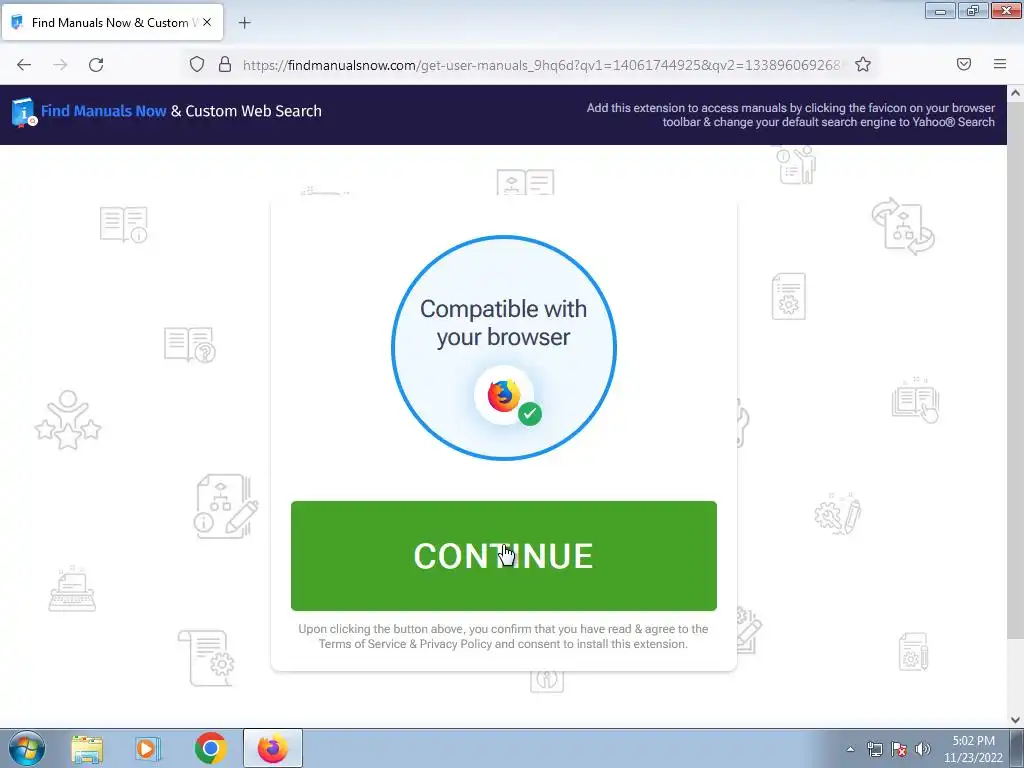This screenshot has width=1024, height=768.
Task: Click the taskbar clock showing 5:02 PM
Action: click(973, 749)
